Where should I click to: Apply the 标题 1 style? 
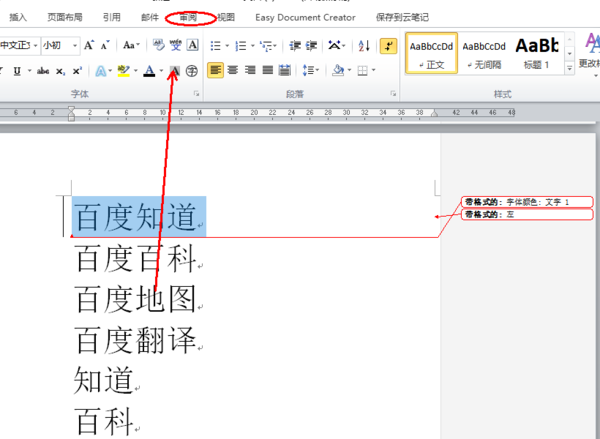click(537, 53)
